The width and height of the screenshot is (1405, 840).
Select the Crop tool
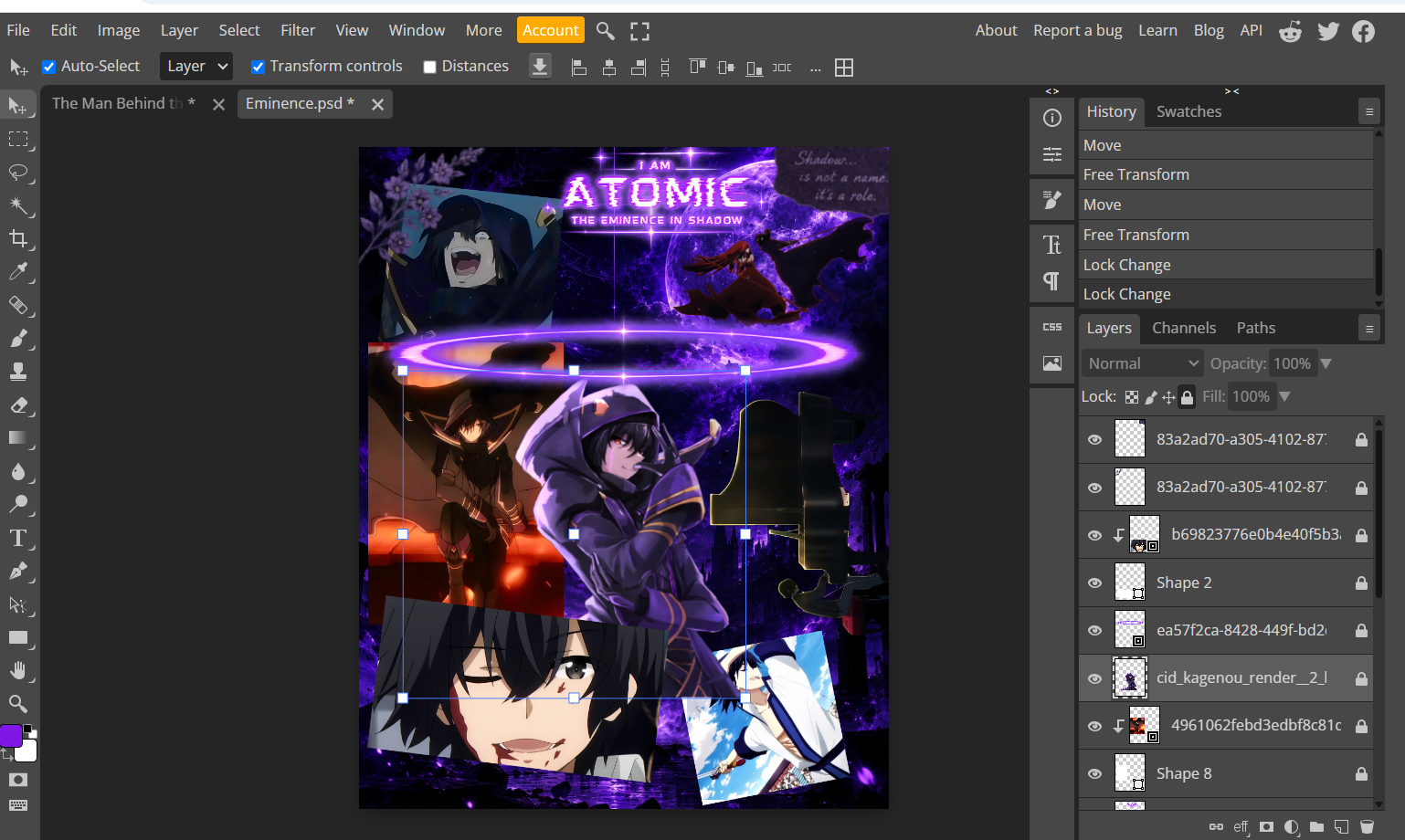(18, 239)
